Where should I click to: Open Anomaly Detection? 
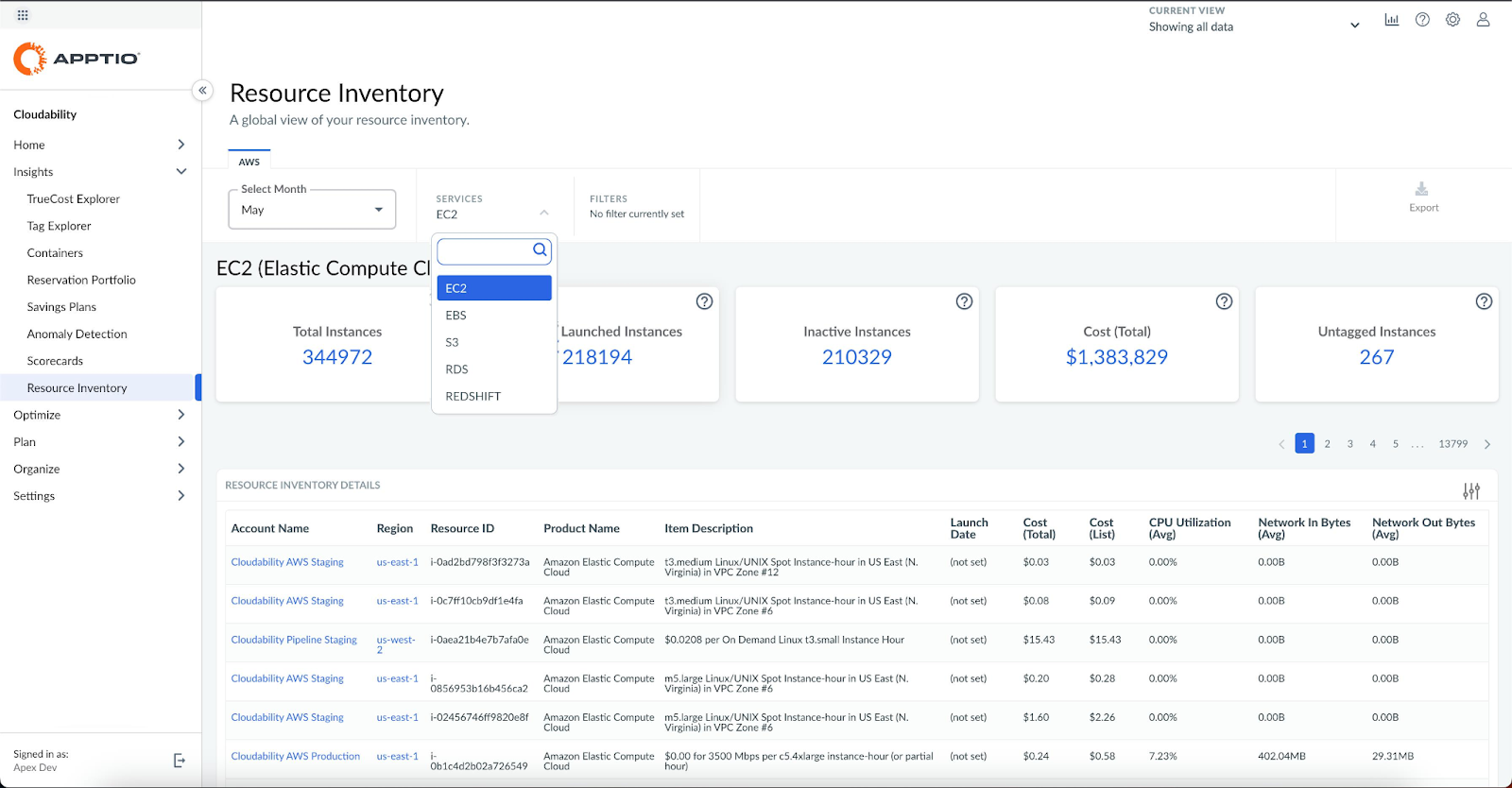pos(77,334)
